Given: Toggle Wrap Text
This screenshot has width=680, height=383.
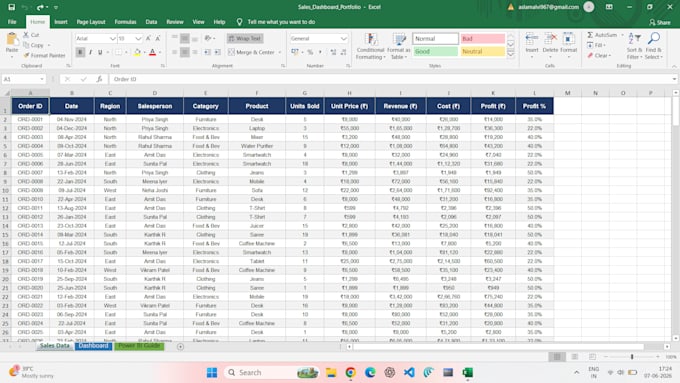Looking at the screenshot, I should (245, 39).
